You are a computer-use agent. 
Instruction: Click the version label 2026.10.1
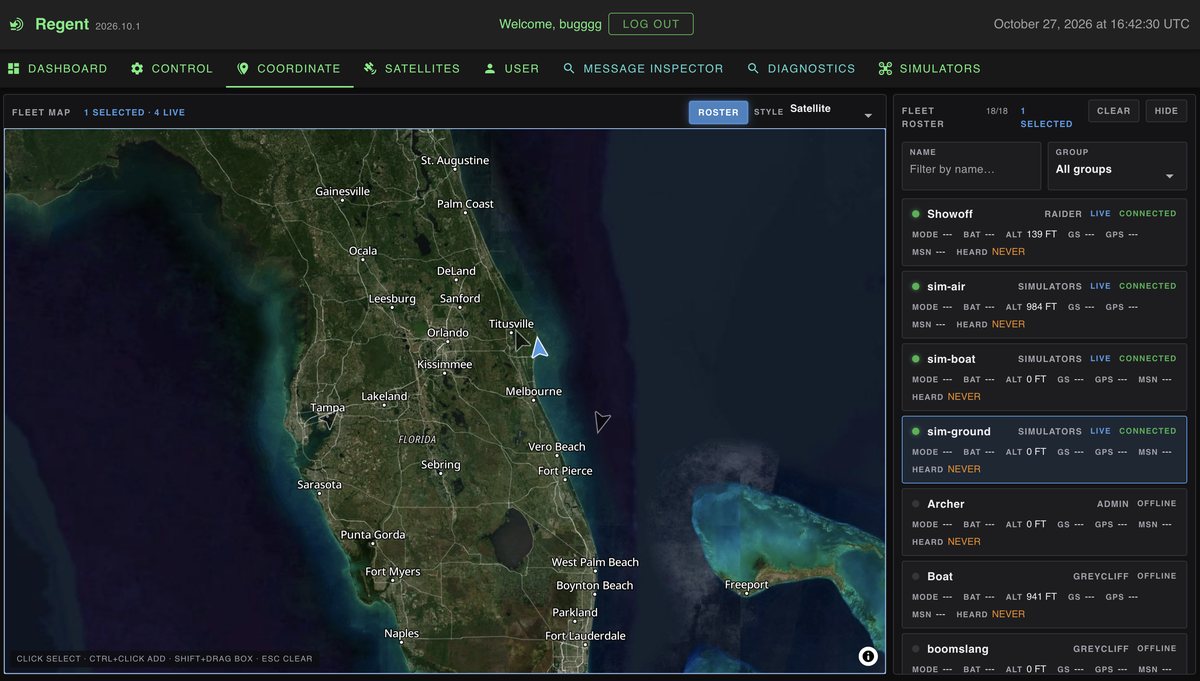118,26
